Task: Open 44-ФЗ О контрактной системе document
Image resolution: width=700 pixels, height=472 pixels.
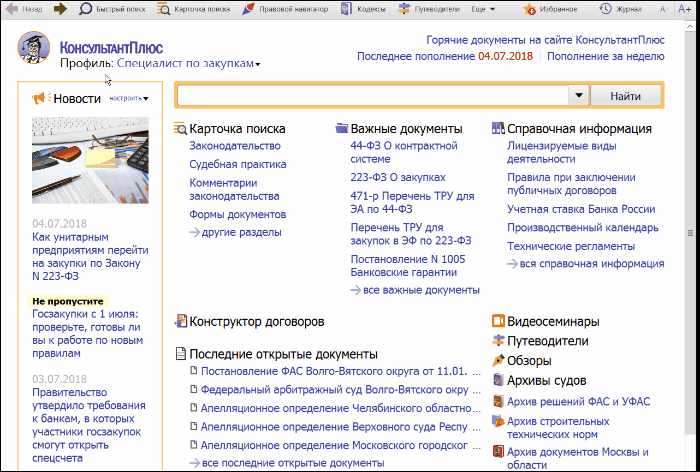Action: point(404,152)
